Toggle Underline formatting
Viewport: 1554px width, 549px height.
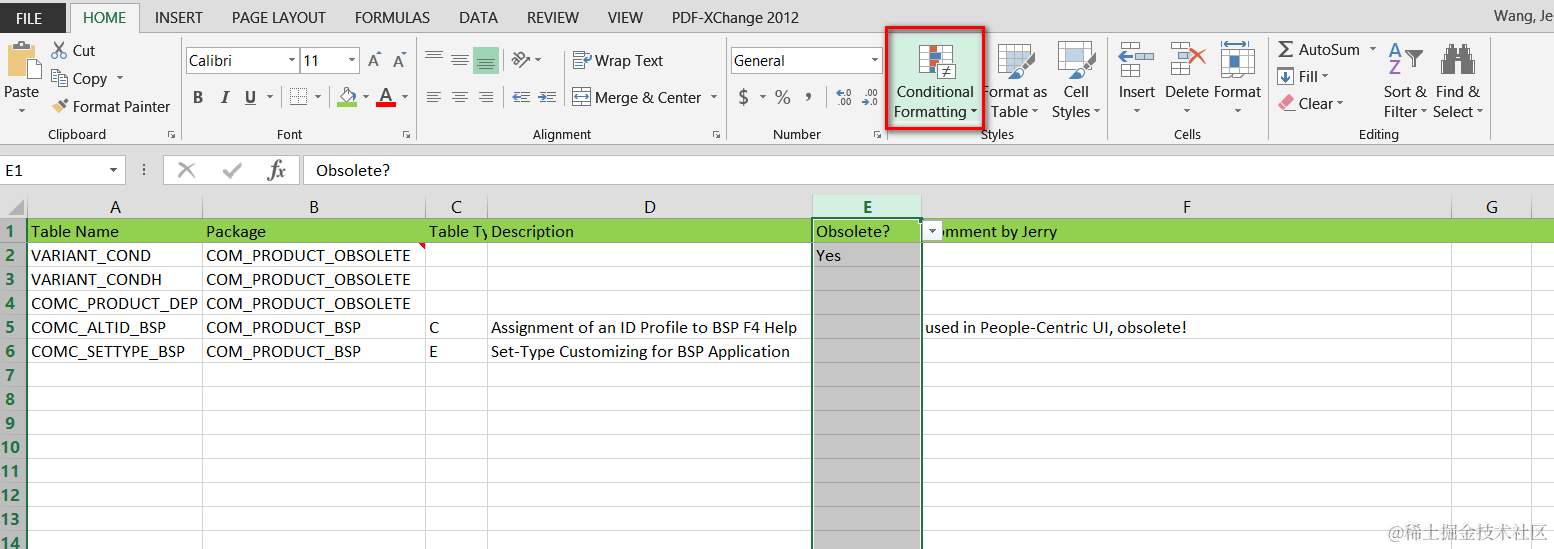250,97
